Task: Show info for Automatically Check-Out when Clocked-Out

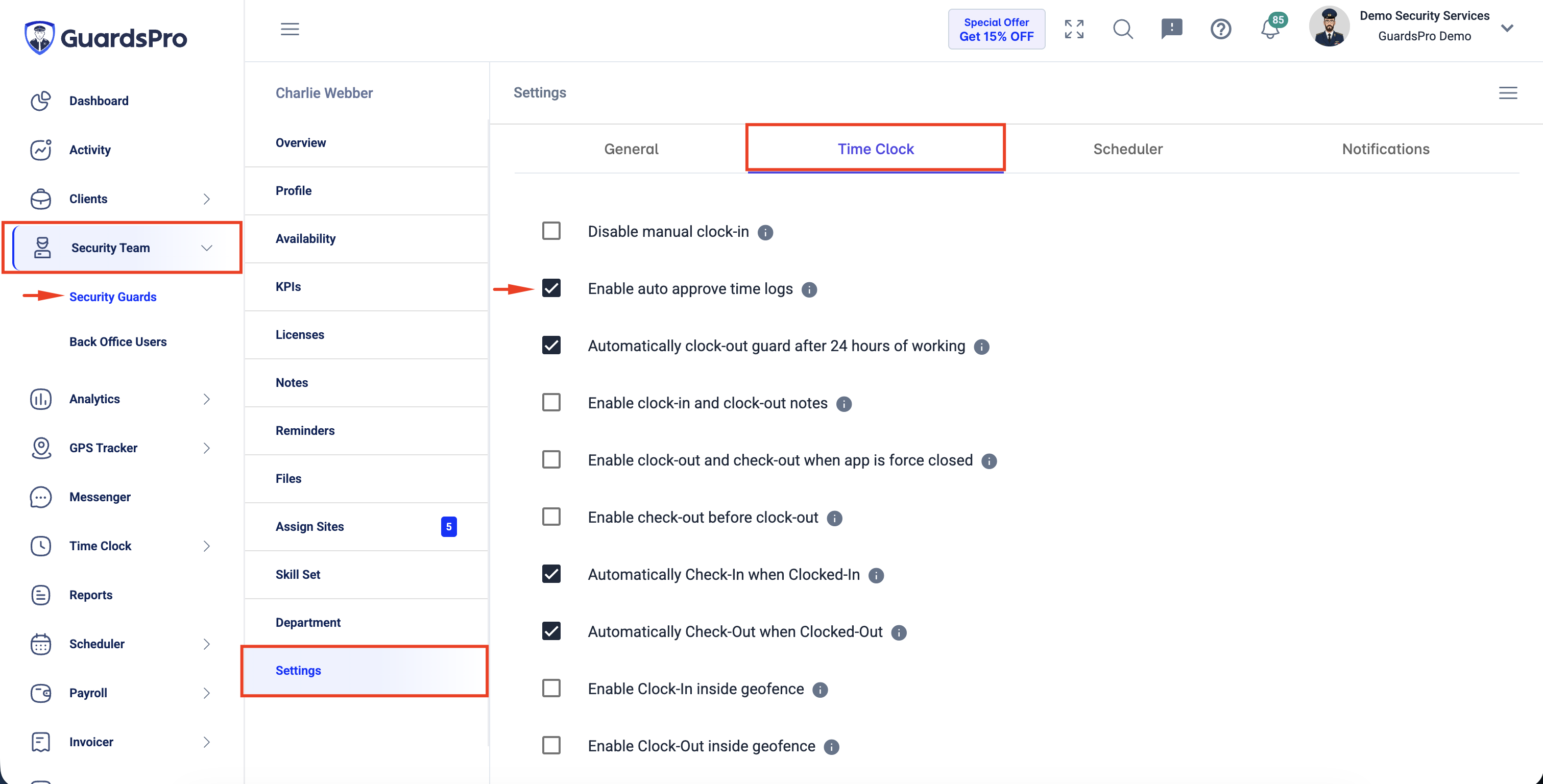Action: pos(899,632)
